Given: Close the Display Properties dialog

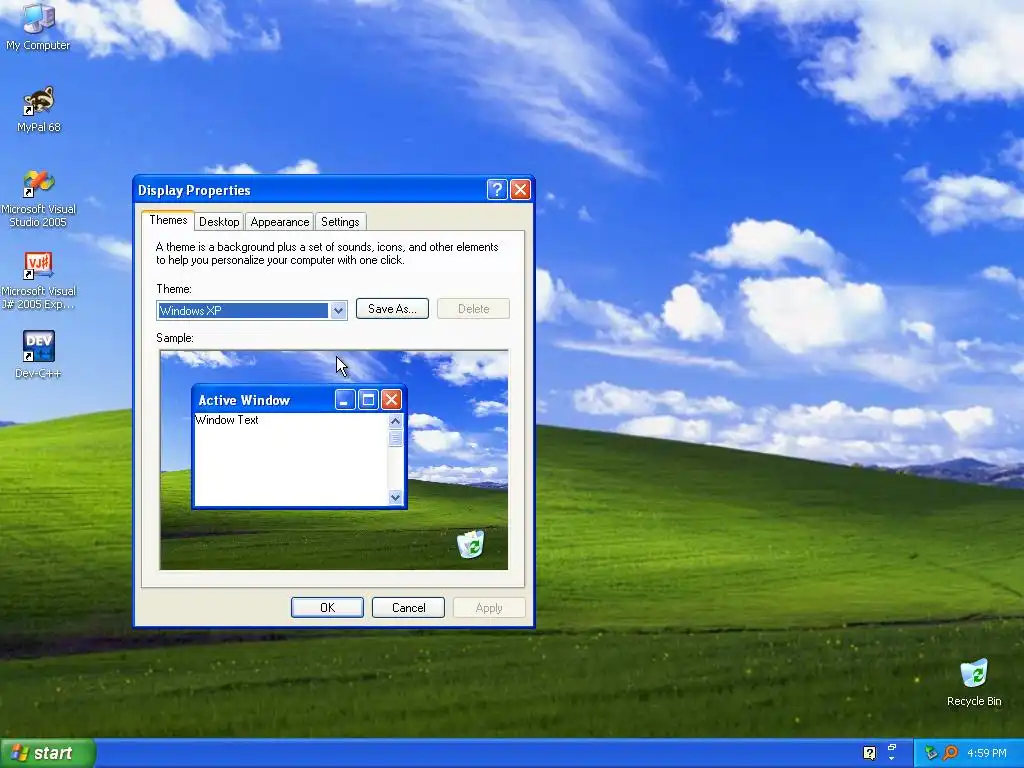Looking at the screenshot, I should (520, 190).
